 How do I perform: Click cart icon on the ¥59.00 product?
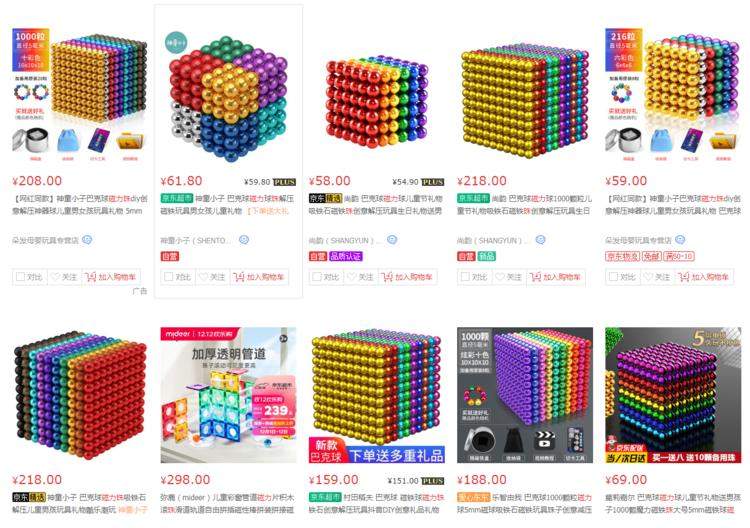click(684, 277)
